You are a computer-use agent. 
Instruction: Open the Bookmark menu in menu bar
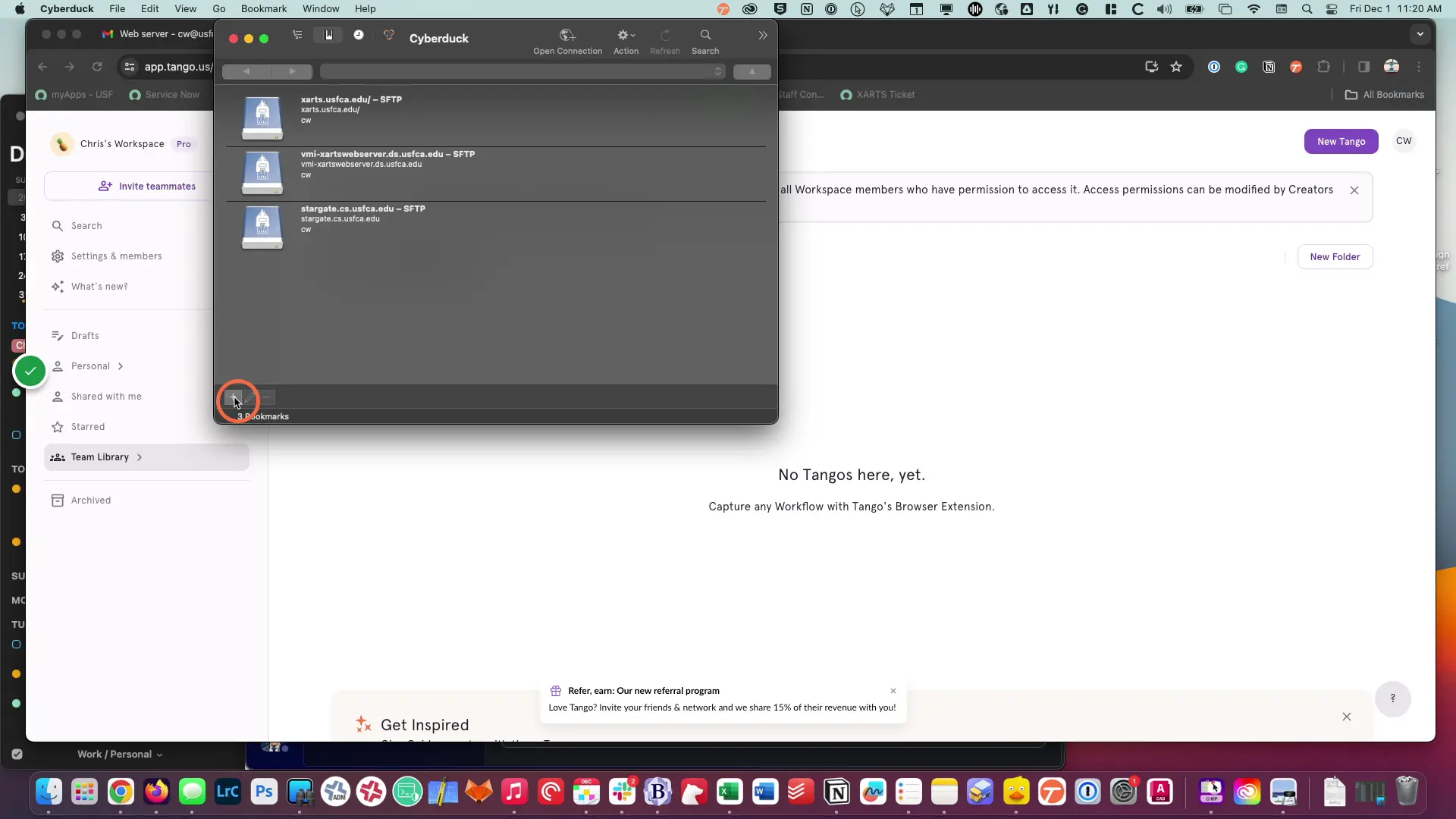[x=263, y=9]
